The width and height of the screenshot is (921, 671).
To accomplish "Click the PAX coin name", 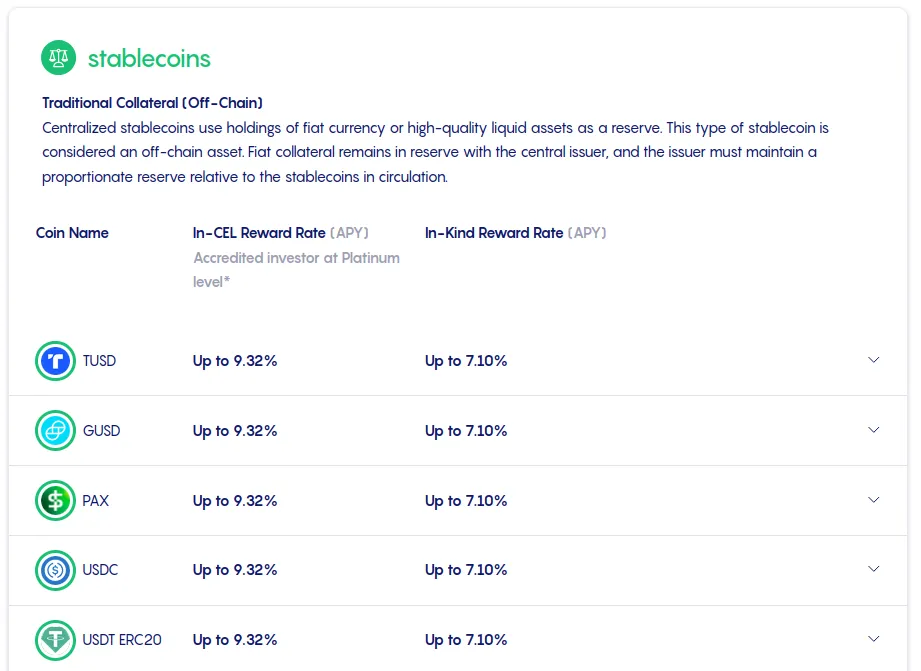I will [x=95, y=501].
